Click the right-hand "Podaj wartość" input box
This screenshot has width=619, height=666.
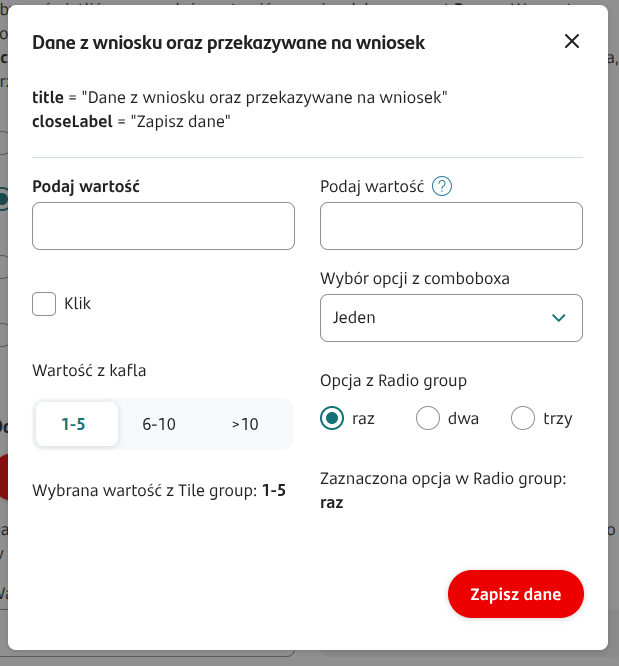[451, 226]
